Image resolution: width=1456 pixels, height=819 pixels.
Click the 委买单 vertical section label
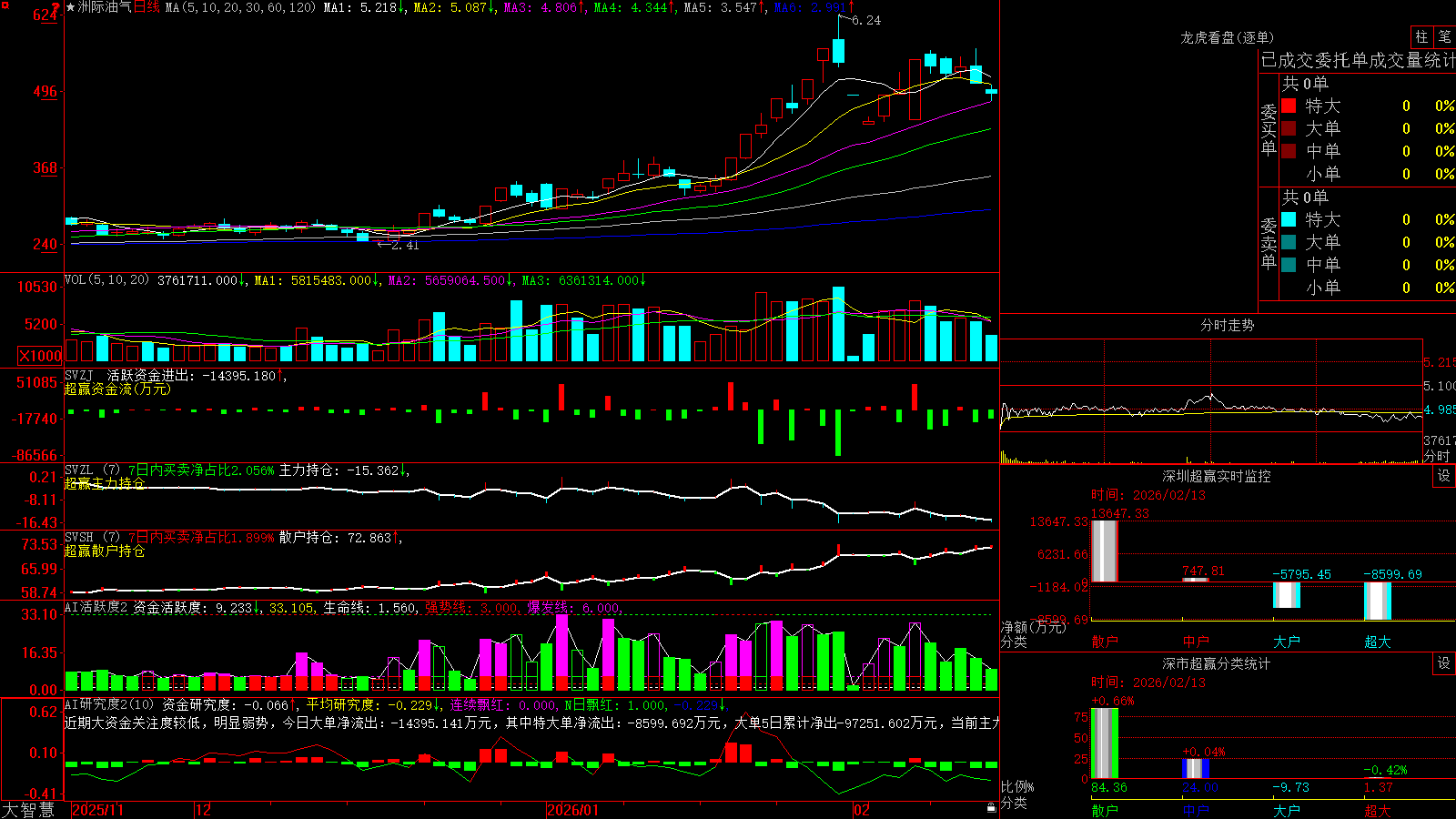[1269, 130]
